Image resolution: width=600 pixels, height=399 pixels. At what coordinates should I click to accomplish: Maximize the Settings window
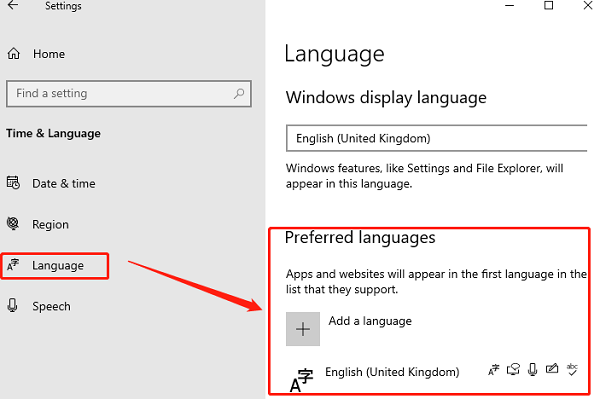coord(549,5)
